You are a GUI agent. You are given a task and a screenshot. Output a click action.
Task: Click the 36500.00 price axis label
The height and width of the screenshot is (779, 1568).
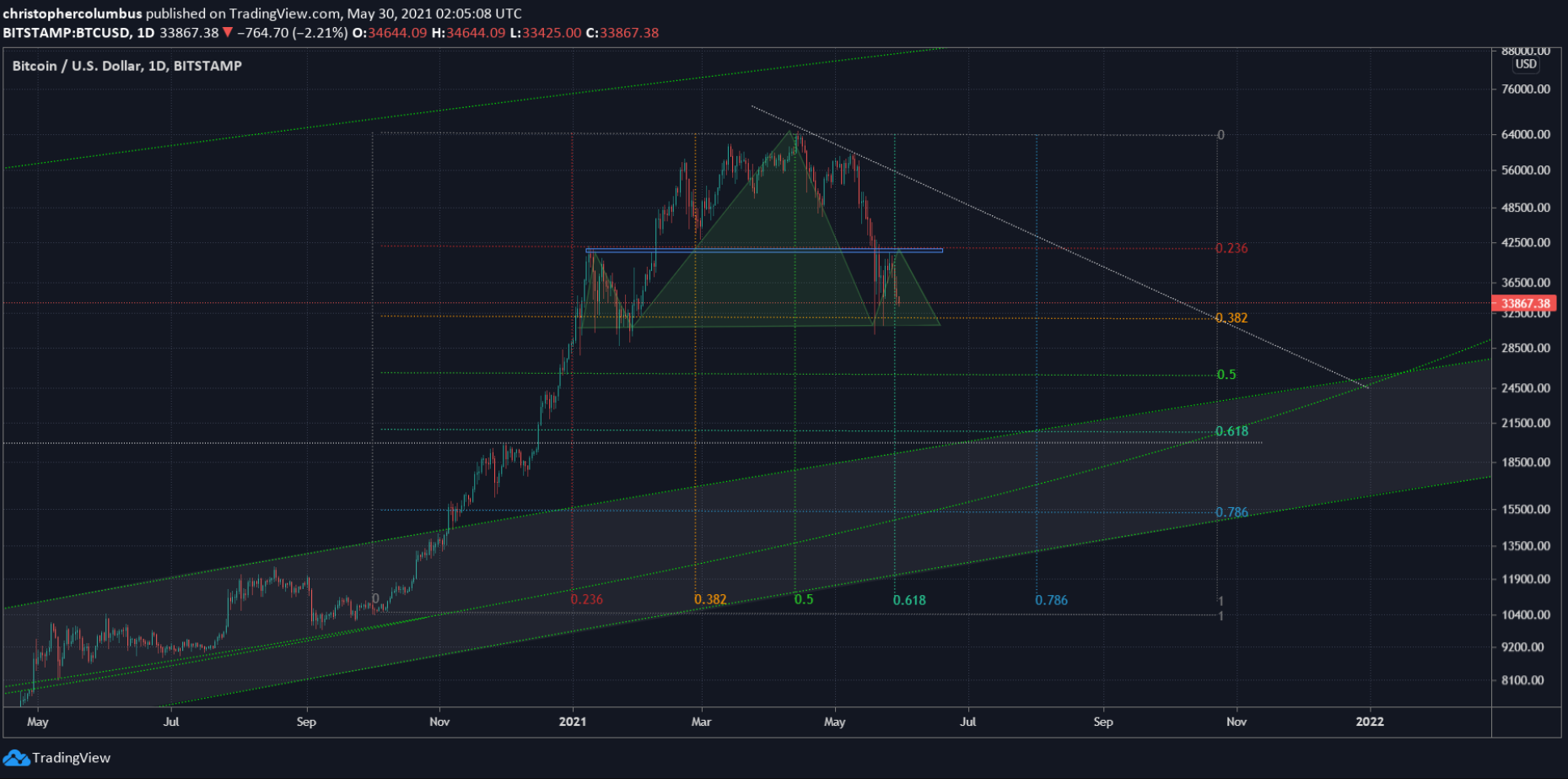[1526, 283]
